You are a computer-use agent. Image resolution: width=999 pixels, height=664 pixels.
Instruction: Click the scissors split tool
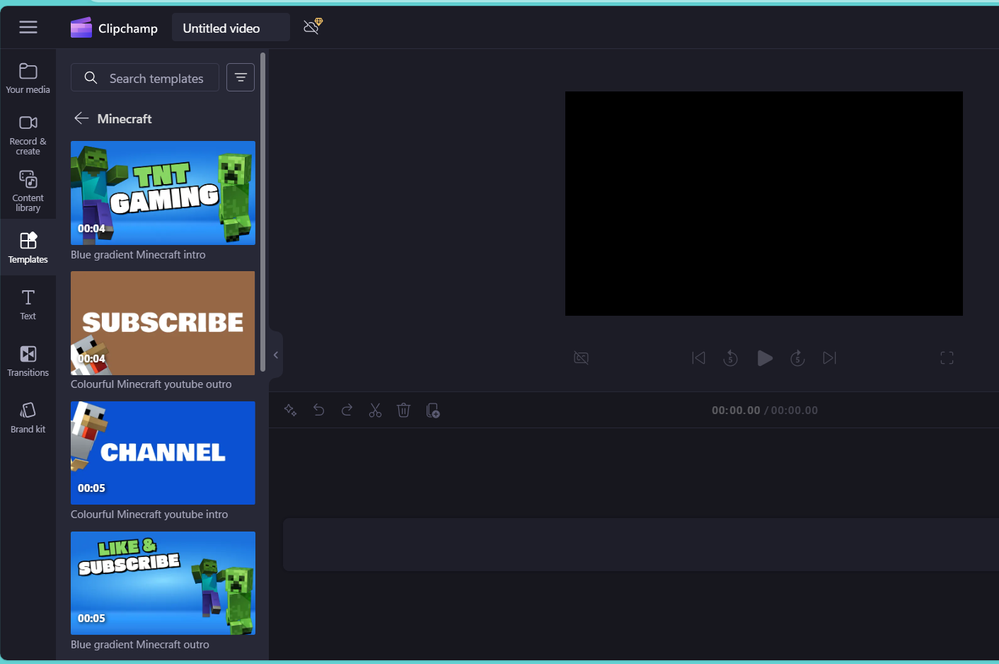(375, 410)
